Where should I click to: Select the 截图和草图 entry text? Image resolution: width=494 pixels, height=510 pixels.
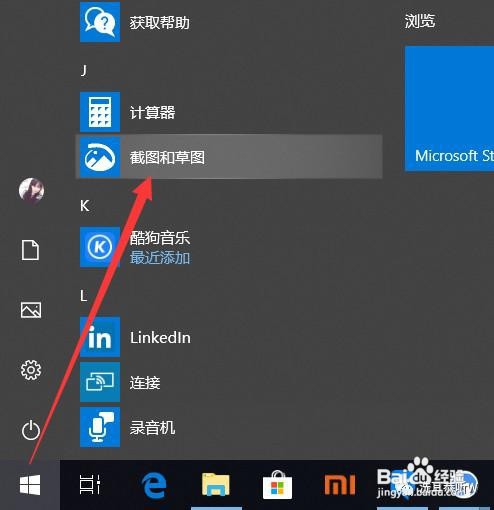coord(167,157)
